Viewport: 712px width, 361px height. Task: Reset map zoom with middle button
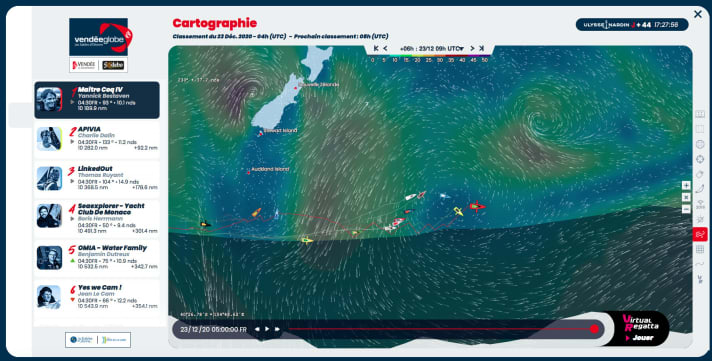pos(686,197)
